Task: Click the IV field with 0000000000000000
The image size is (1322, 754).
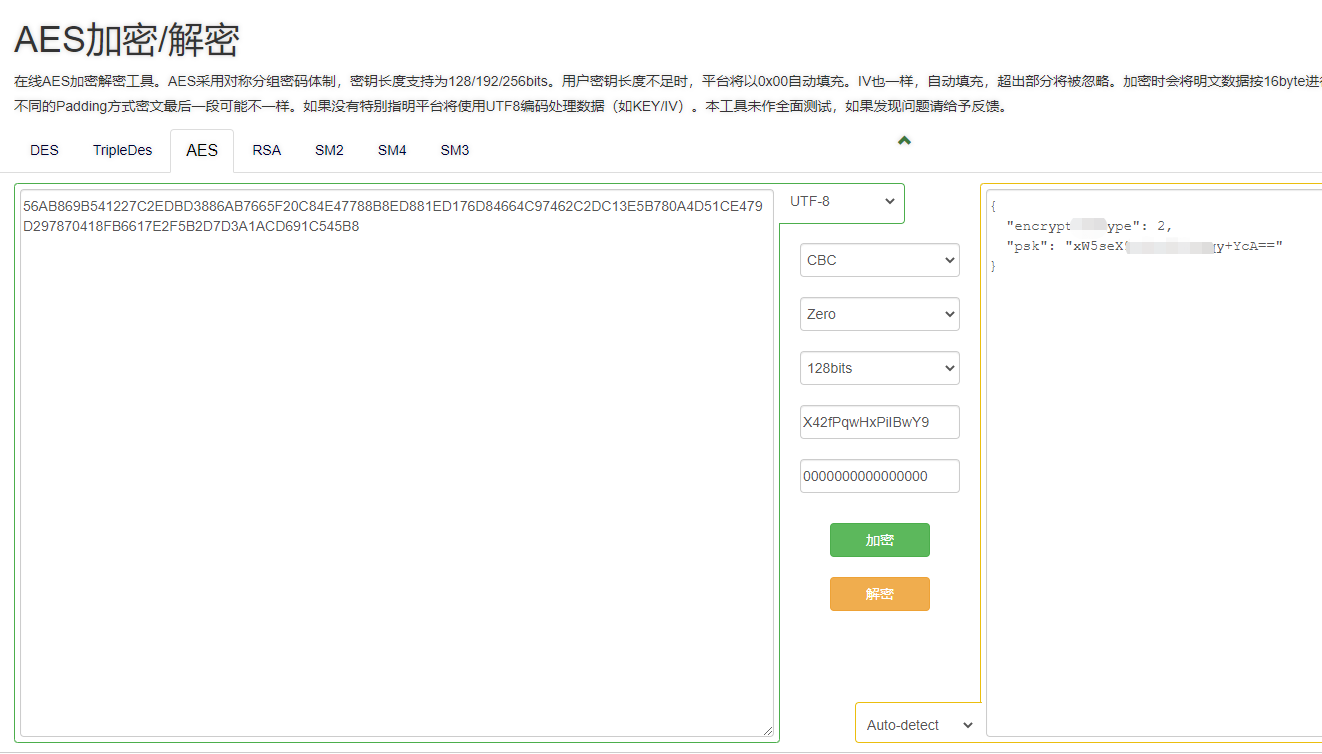Action: [x=880, y=476]
